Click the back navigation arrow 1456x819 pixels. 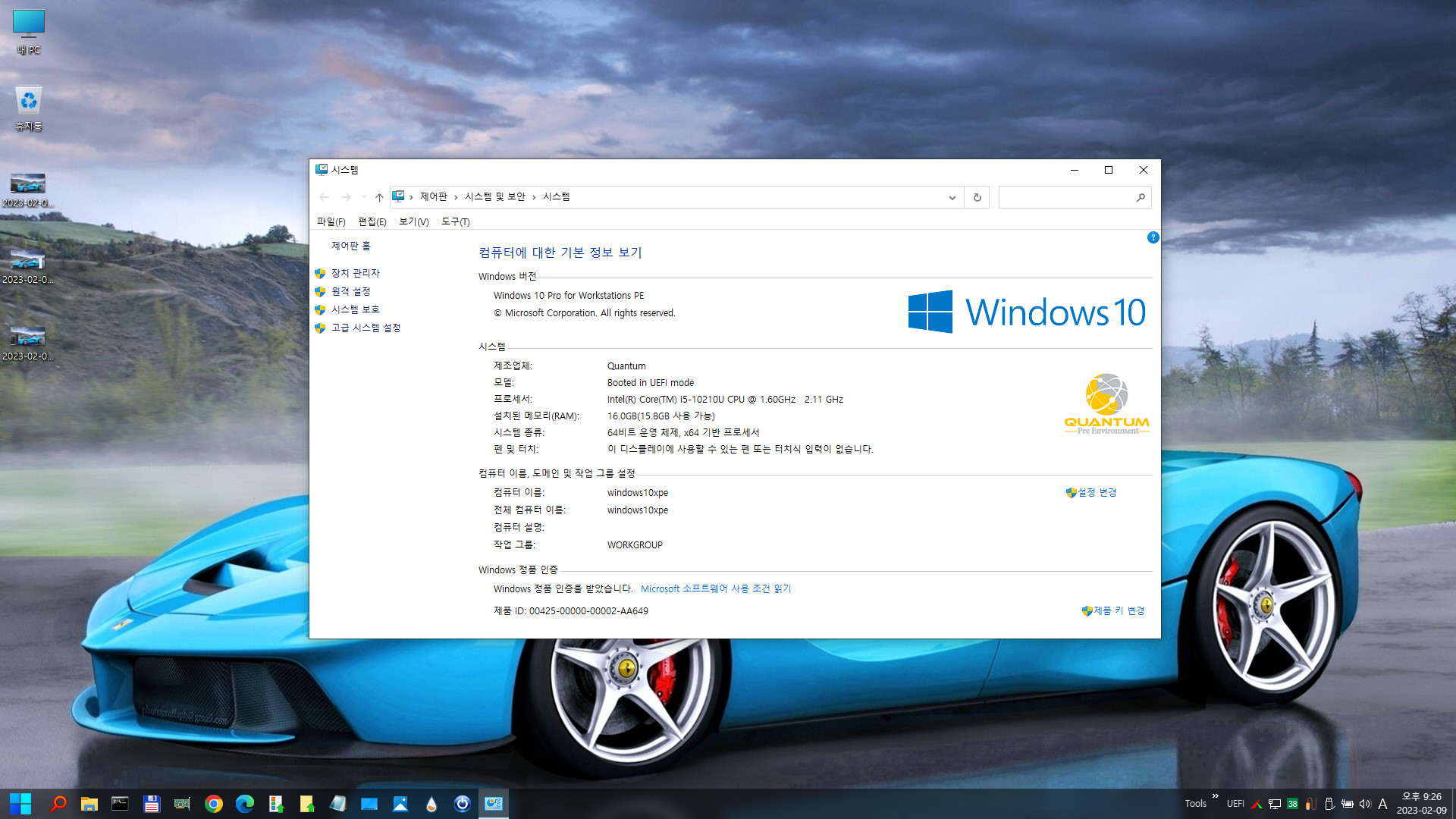[324, 197]
